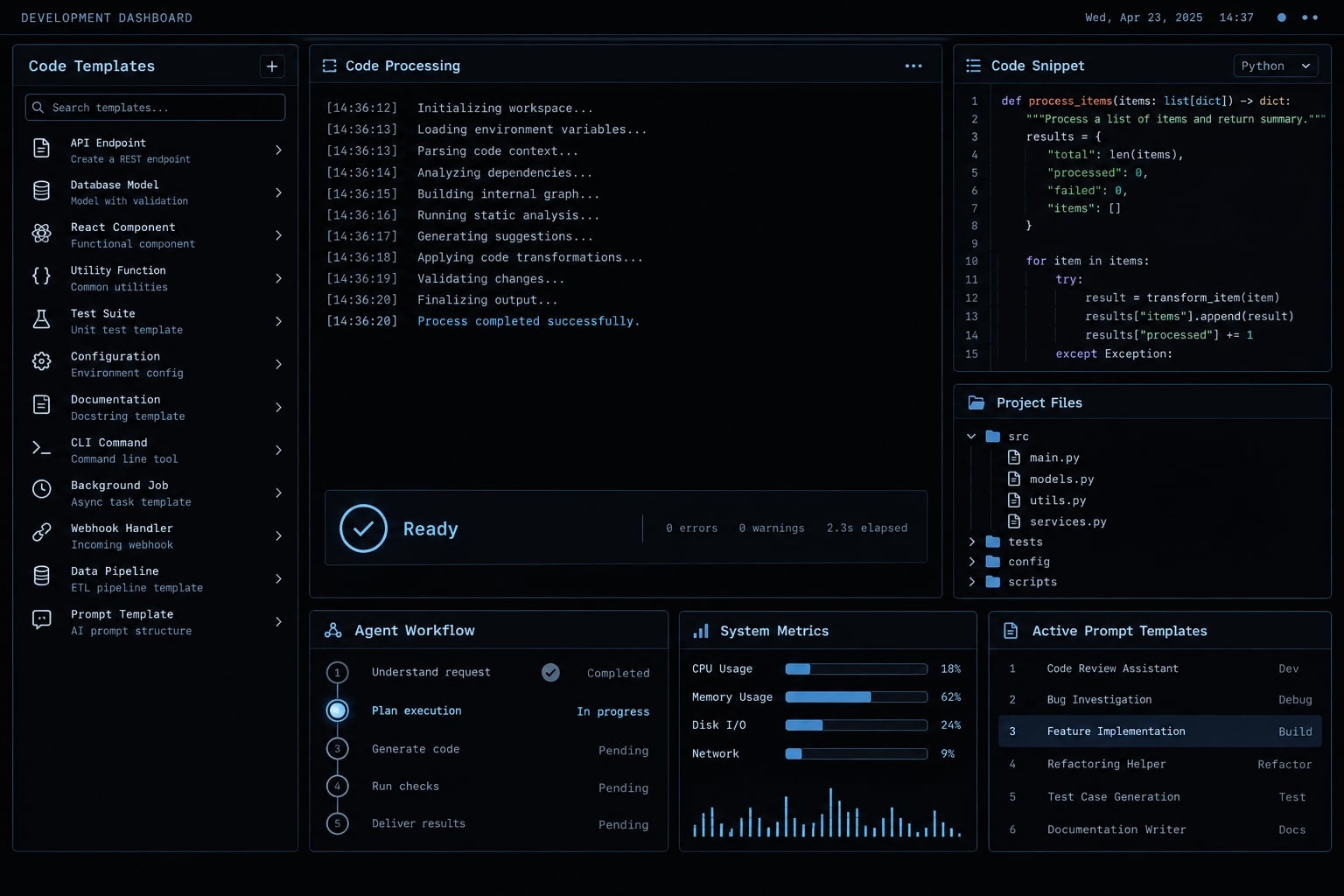
Task: Click the Agent Workflow panel icon
Action: 333,631
